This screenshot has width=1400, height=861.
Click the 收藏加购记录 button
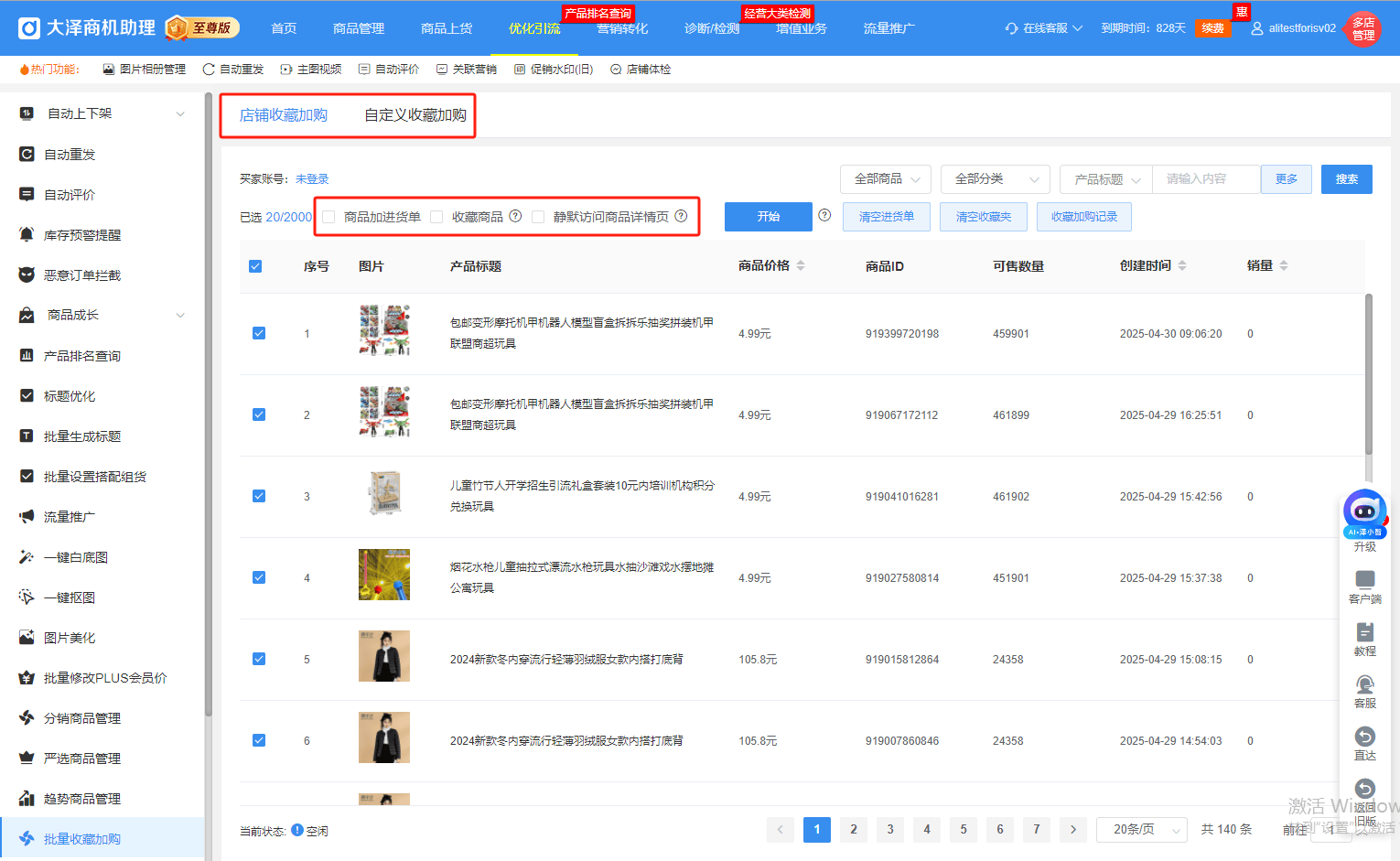click(1083, 217)
